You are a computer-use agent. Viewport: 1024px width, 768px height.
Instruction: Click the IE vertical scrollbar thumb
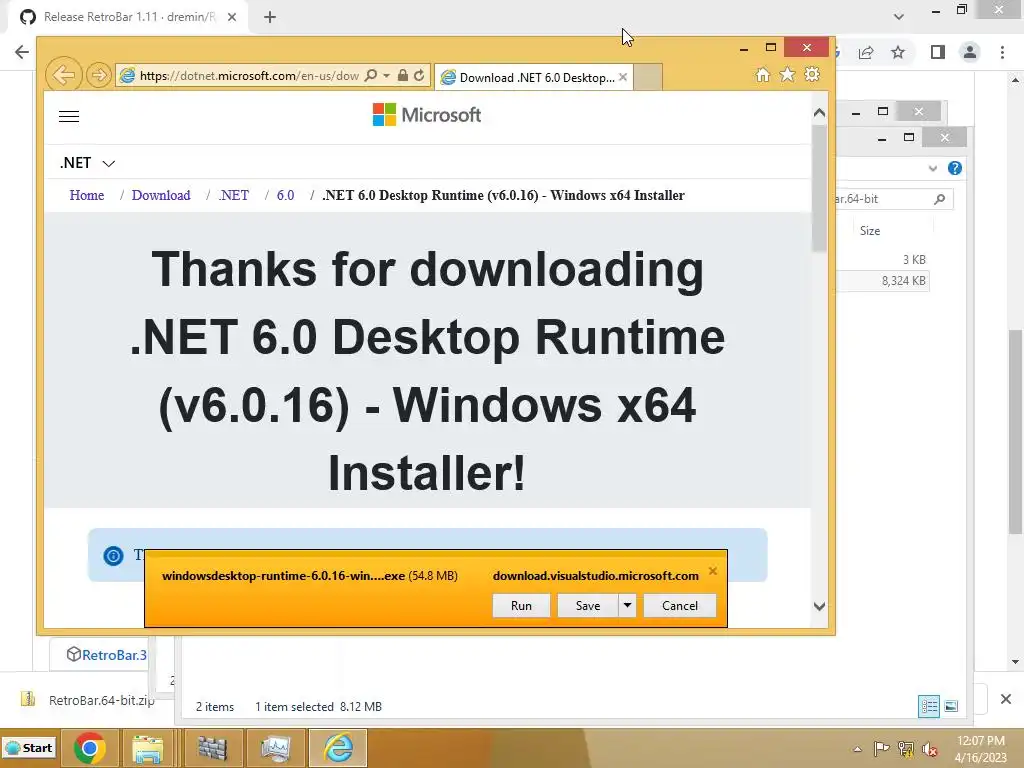click(819, 188)
